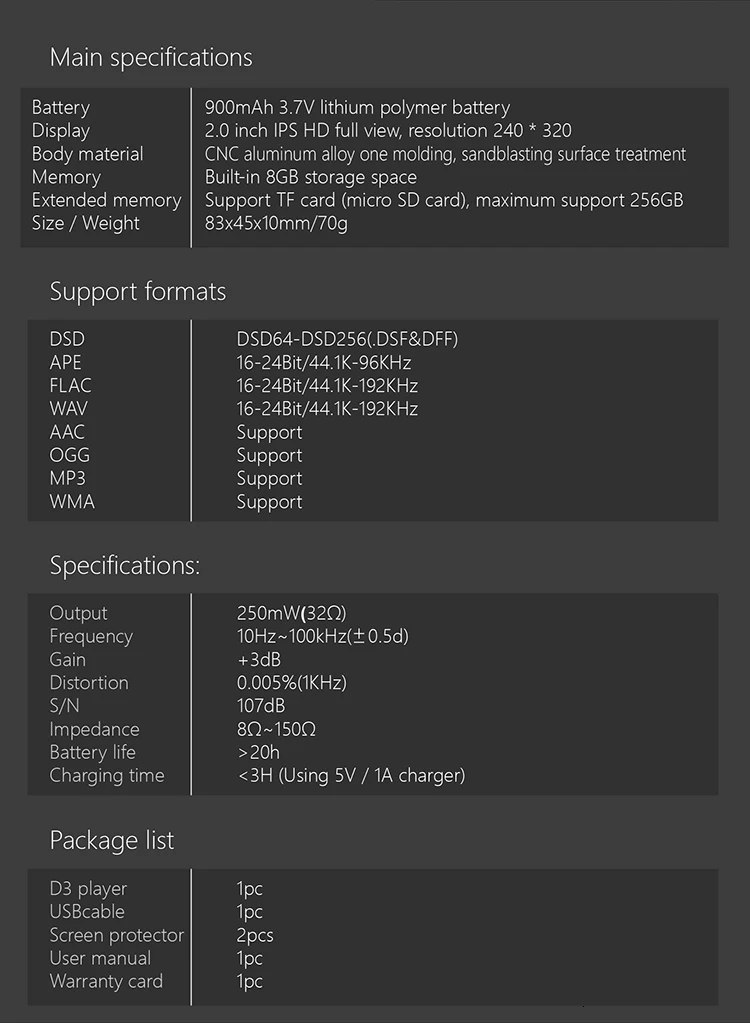Viewport: 750px width, 1023px height.
Task: Select the Charging time label
Action: pyautogui.click(x=107, y=776)
